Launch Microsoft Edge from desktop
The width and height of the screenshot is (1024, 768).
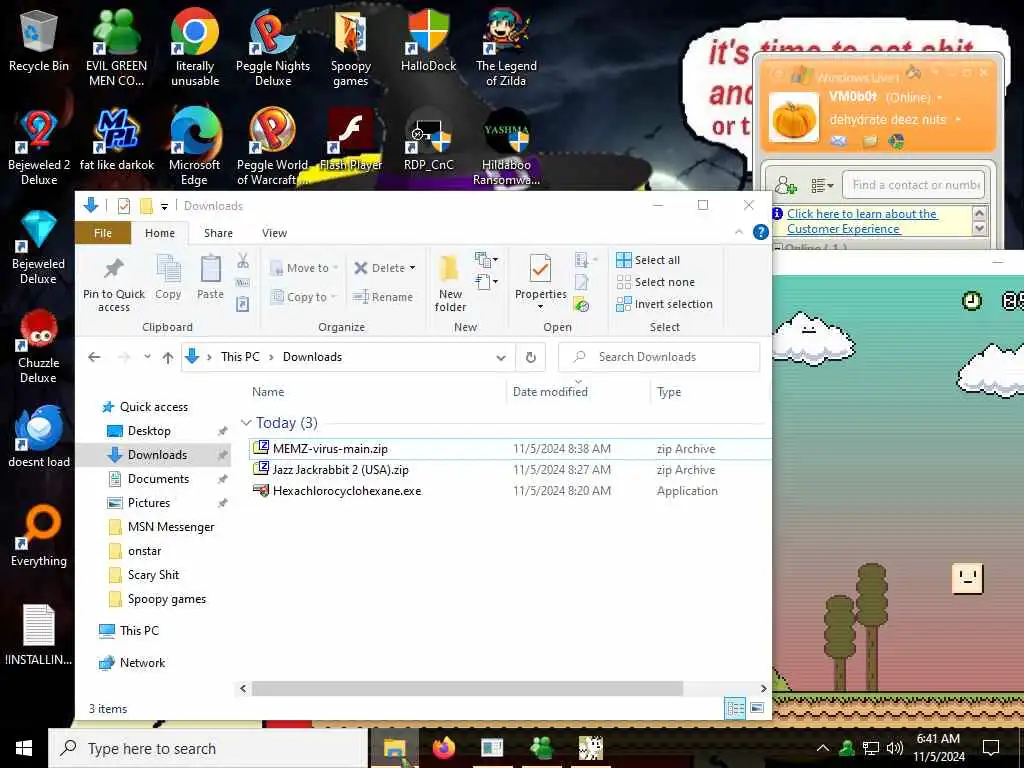(x=195, y=148)
